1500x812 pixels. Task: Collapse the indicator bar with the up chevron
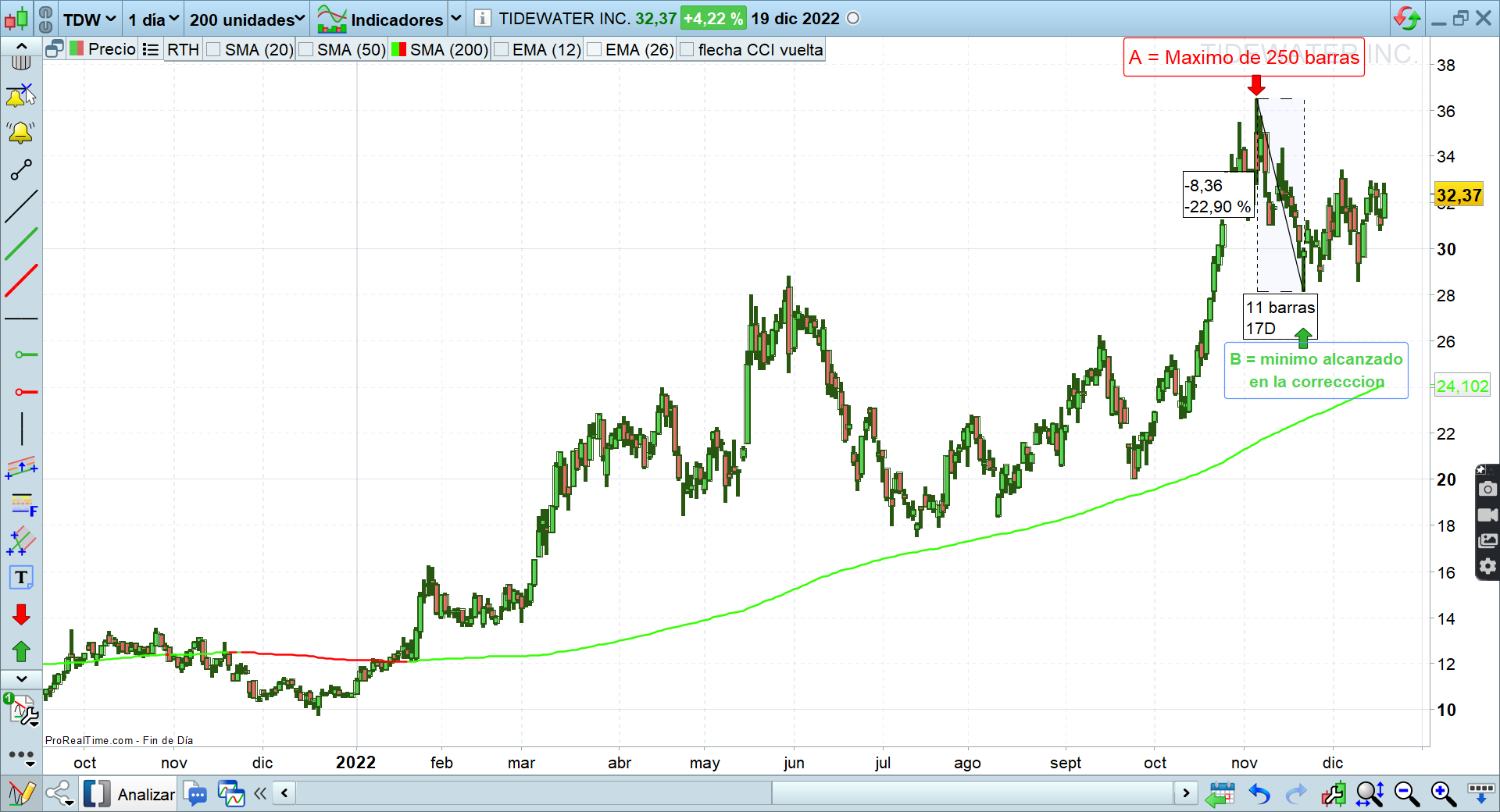(x=22, y=47)
